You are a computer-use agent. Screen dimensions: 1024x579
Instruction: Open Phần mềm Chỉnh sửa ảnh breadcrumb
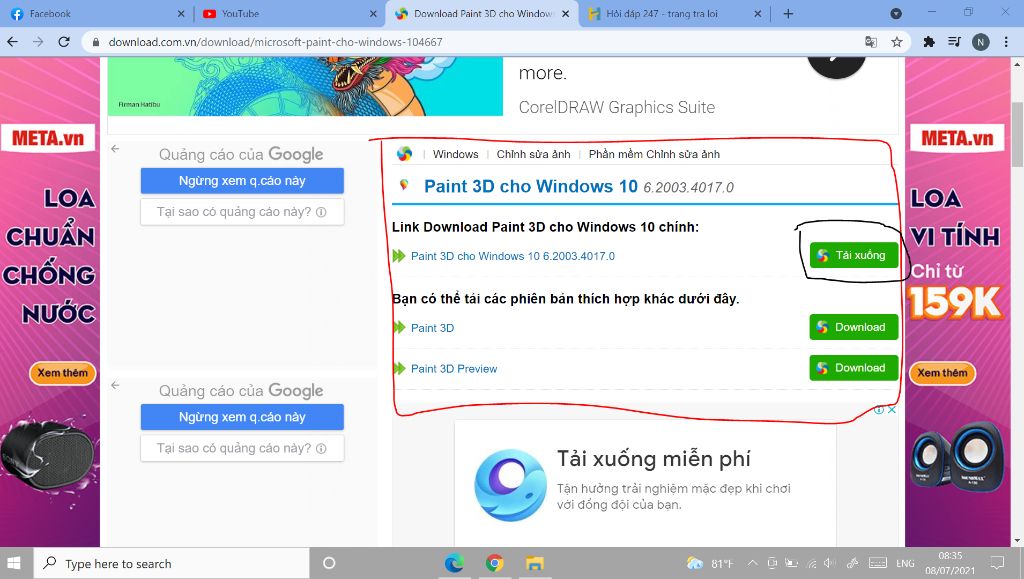click(654, 154)
